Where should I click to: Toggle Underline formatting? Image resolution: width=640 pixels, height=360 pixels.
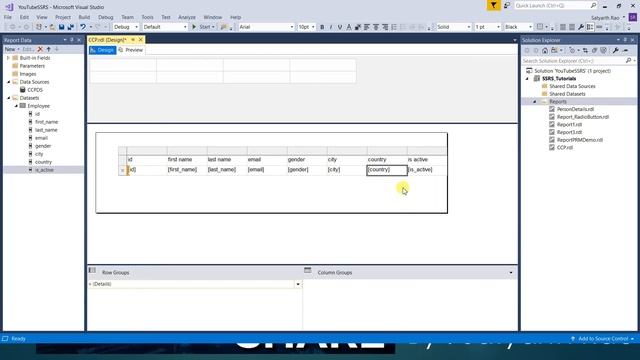(x=340, y=27)
